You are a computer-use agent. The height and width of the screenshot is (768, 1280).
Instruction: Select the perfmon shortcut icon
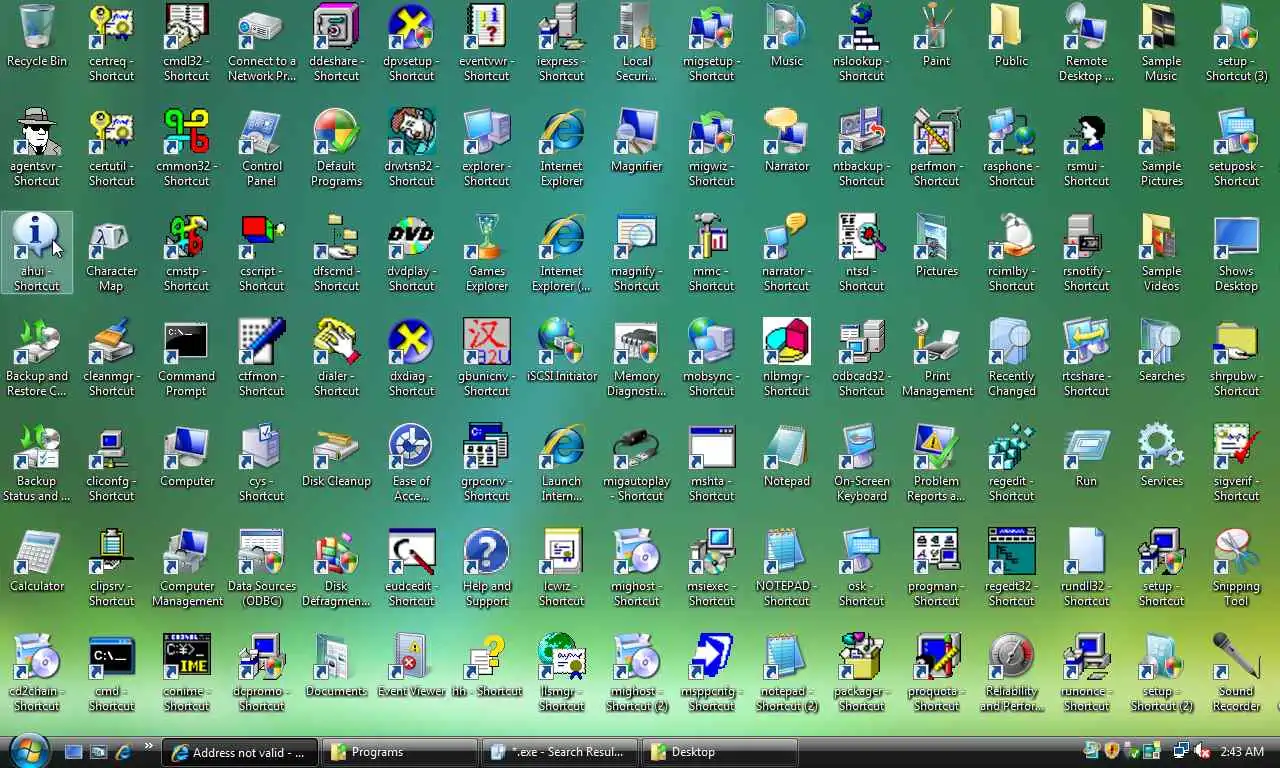pos(937,148)
